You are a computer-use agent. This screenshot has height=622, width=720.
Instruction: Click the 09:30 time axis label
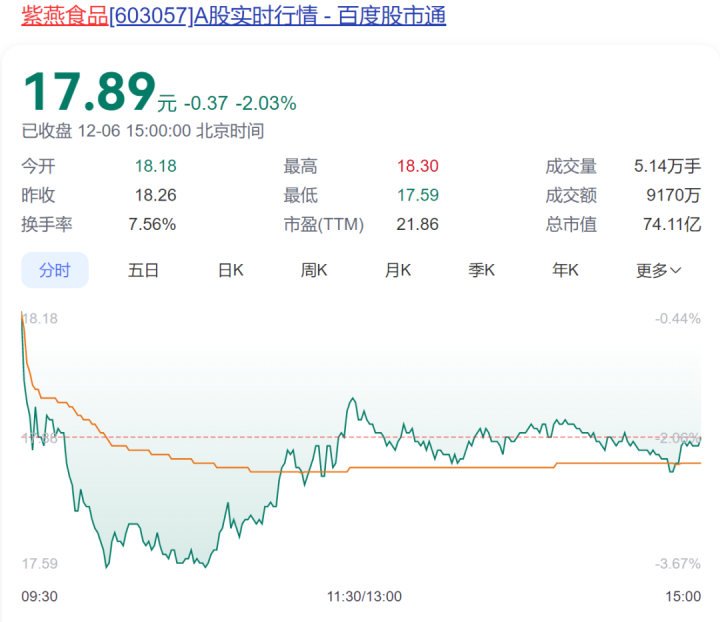pos(39,596)
